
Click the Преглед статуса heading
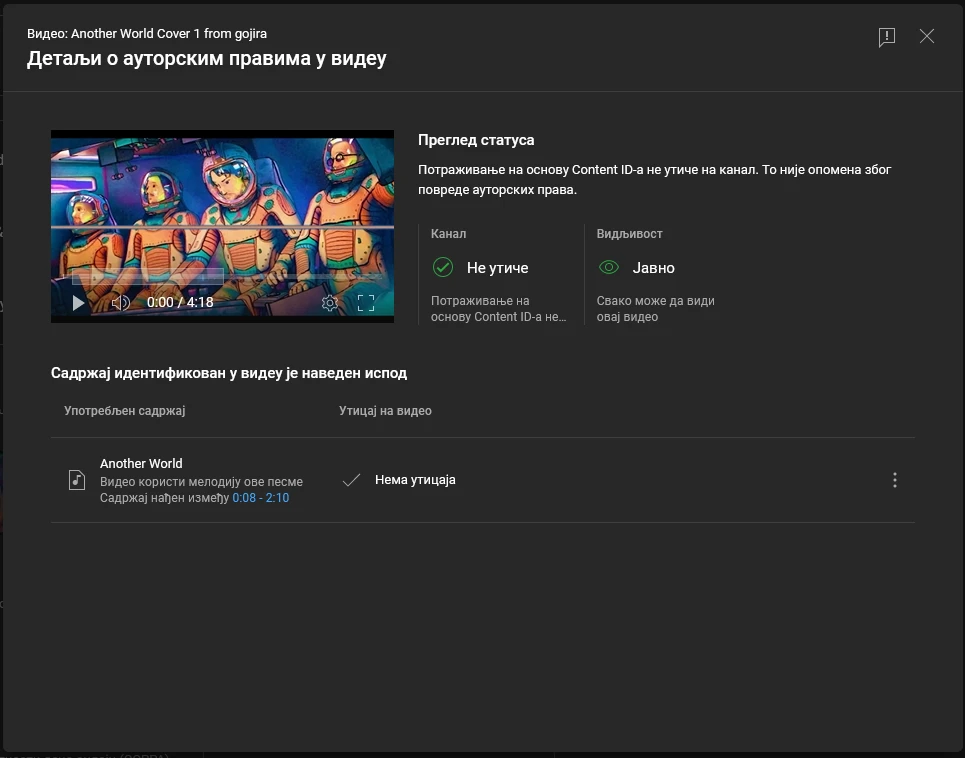[476, 140]
